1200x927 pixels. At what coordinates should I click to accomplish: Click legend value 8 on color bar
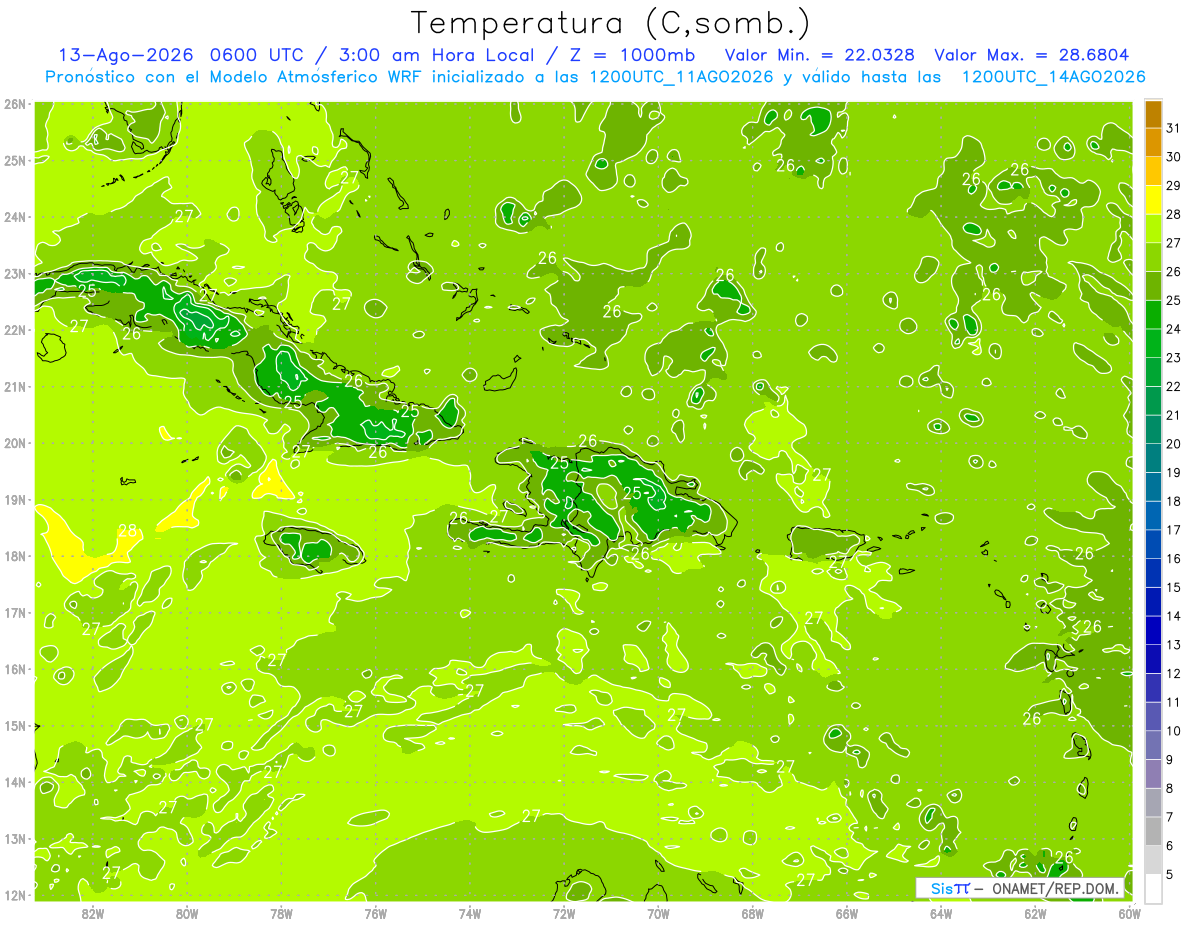tap(1171, 788)
